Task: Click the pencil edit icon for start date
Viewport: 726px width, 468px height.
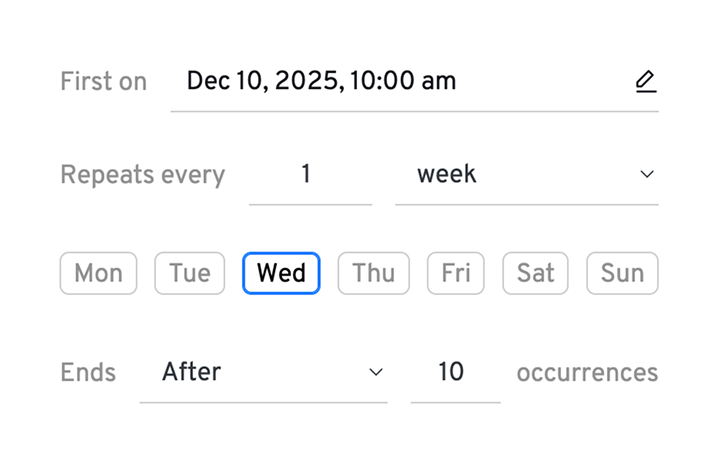Action: (646, 82)
